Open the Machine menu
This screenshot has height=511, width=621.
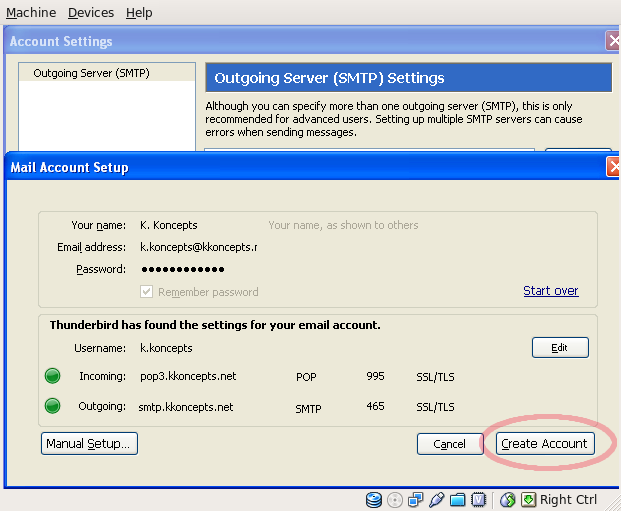click(31, 13)
